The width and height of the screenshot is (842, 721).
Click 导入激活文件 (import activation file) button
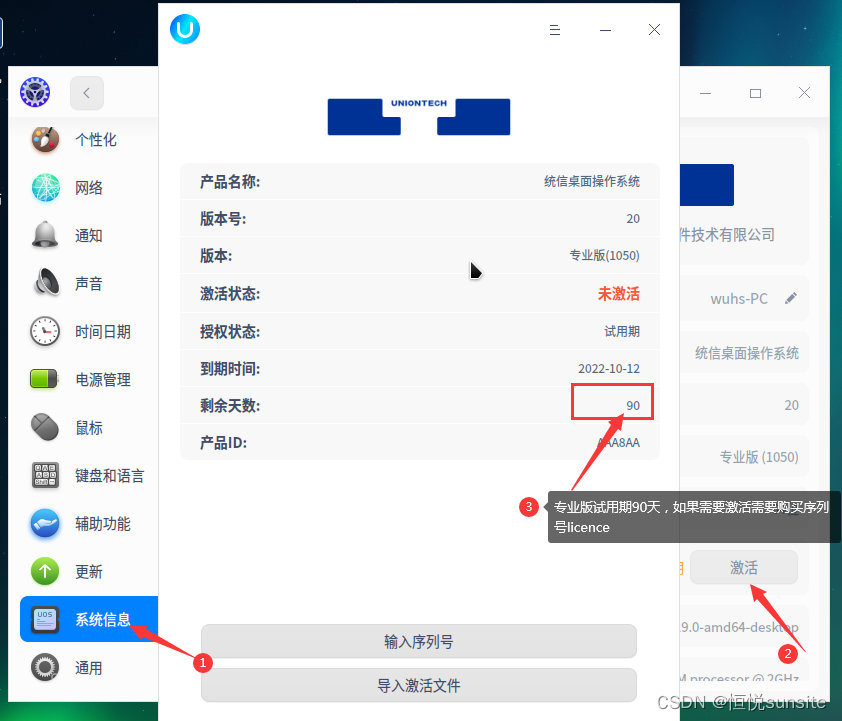tap(419, 685)
